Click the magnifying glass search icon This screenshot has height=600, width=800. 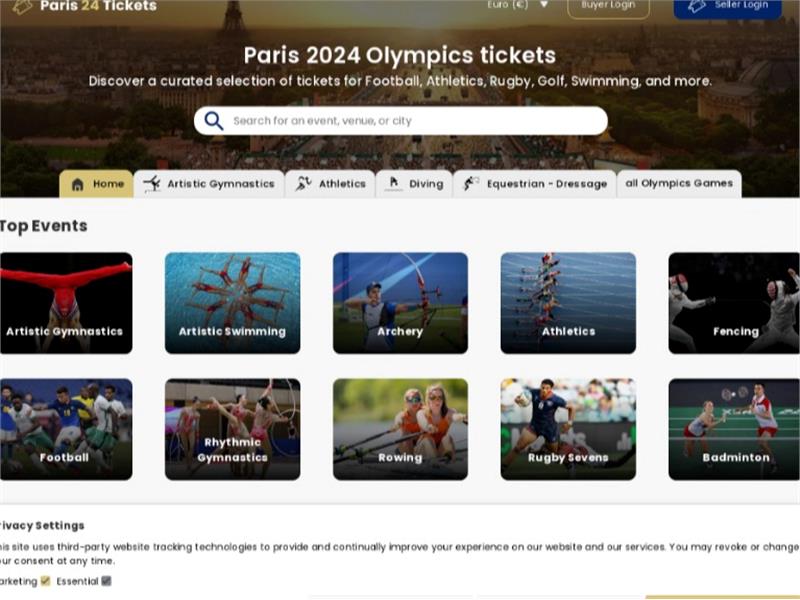214,121
